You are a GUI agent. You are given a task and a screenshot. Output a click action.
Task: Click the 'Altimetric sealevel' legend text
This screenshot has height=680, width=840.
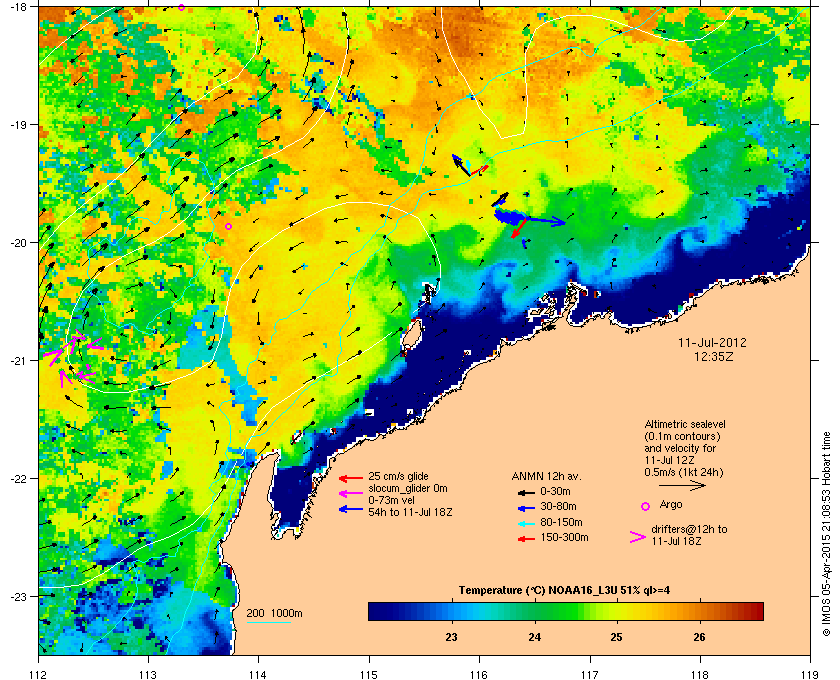click(685, 424)
